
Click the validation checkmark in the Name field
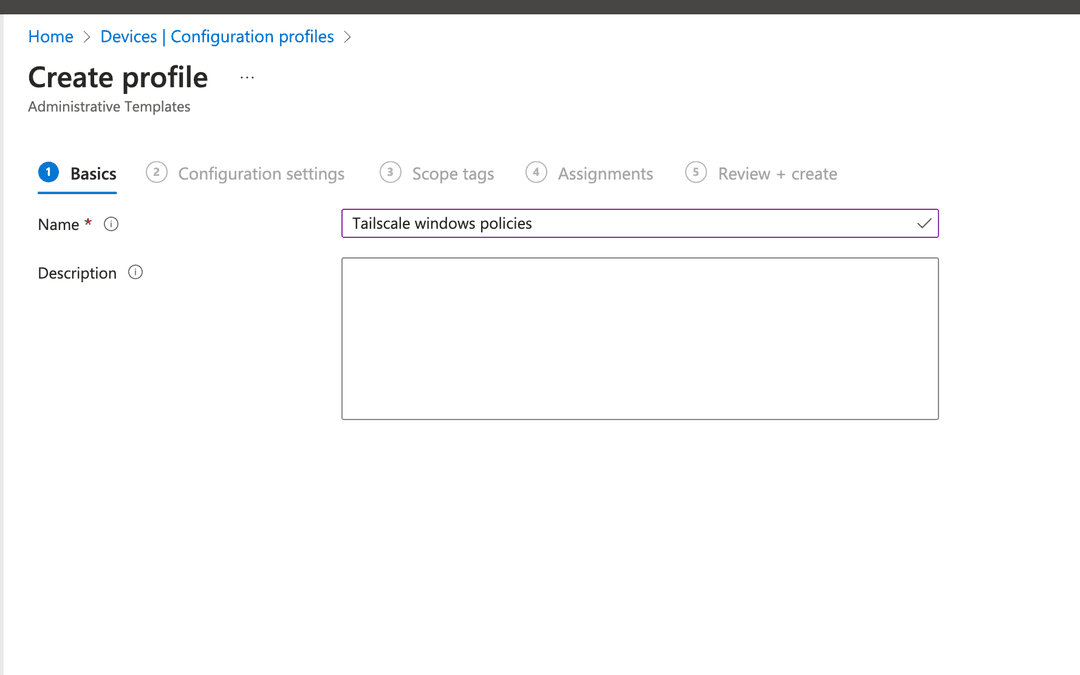[x=923, y=223]
